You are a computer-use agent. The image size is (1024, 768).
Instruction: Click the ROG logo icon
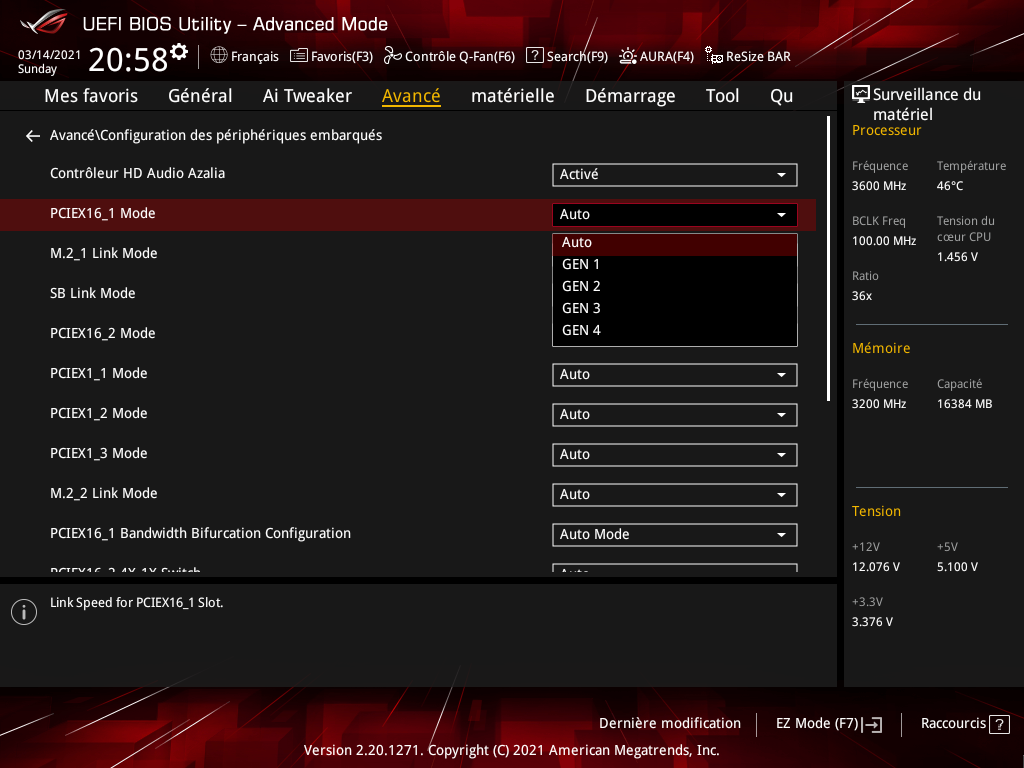(43, 22)
